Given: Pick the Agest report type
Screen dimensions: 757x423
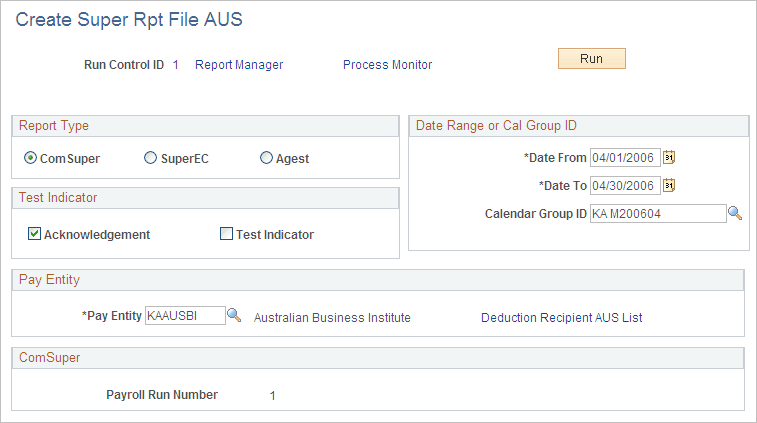Looking at the screenshot, I should [267, 158].
